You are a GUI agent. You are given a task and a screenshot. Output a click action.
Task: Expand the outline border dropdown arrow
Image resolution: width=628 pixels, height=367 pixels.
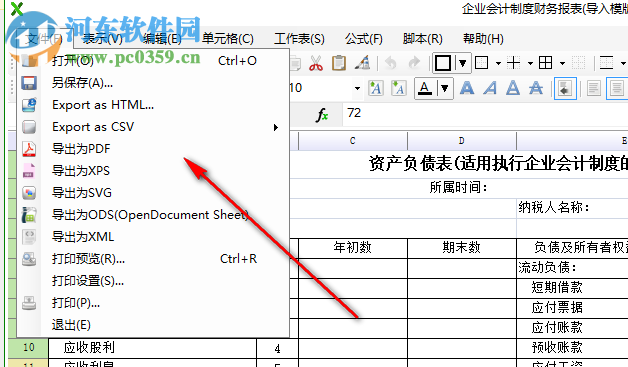click(x=498, y=63)
